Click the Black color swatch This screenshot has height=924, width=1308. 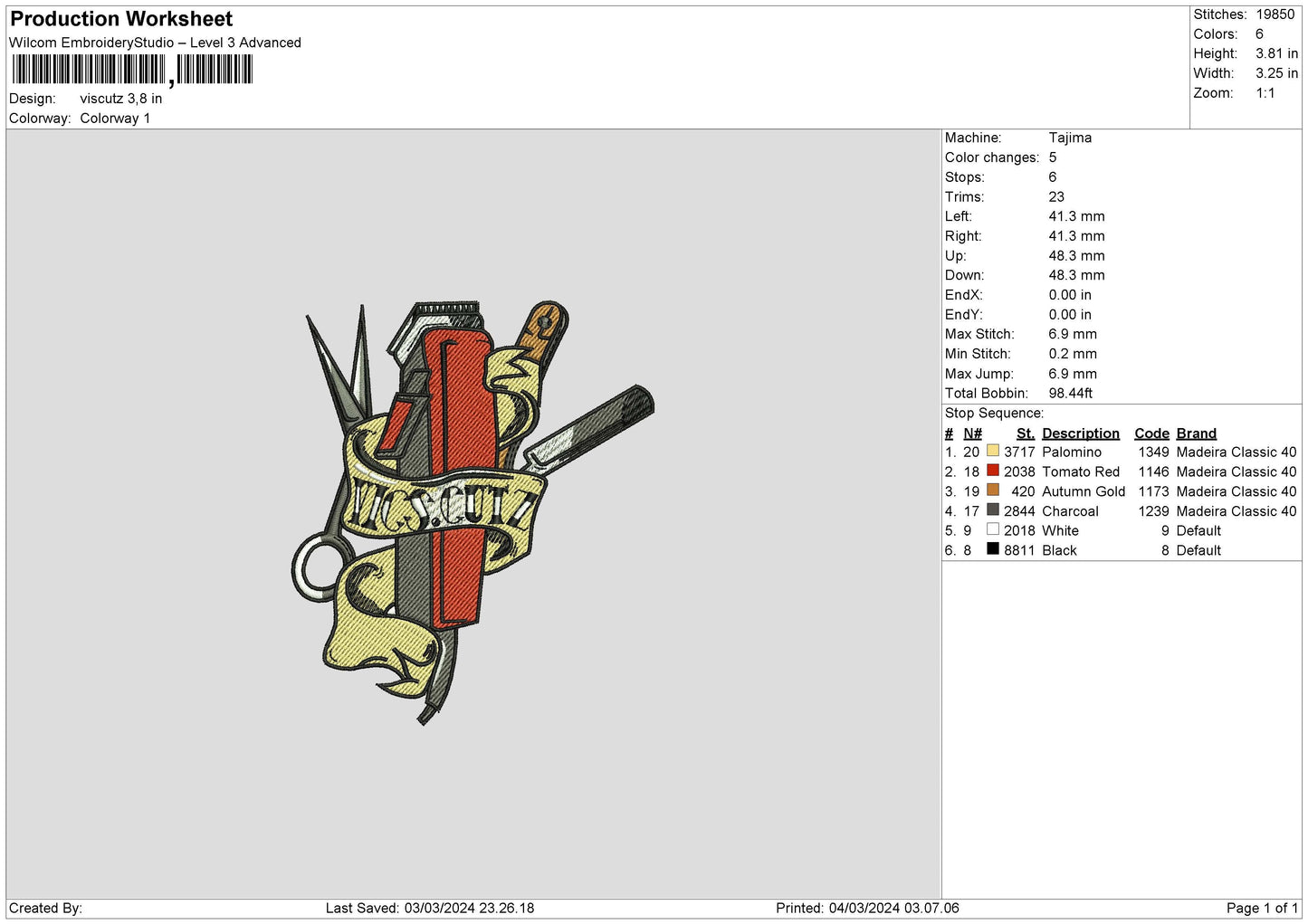993,549
